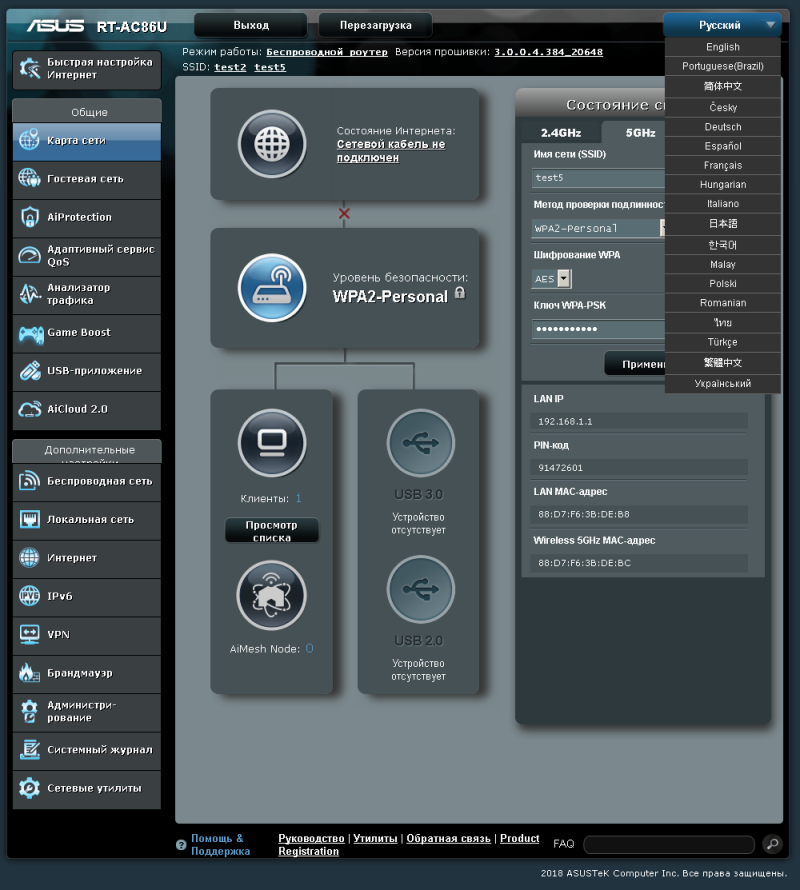
Task: Expand the Русский language dropdown
Action: [x=722, y=25]
